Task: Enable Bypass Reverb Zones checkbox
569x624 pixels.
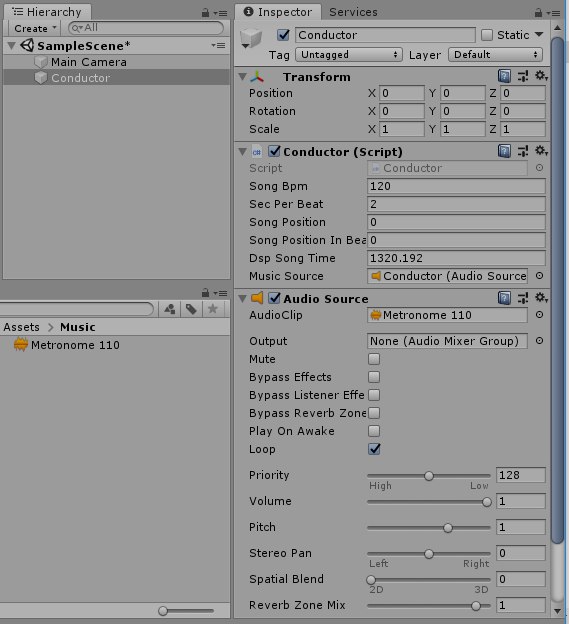Action: [x=374, y=413]
